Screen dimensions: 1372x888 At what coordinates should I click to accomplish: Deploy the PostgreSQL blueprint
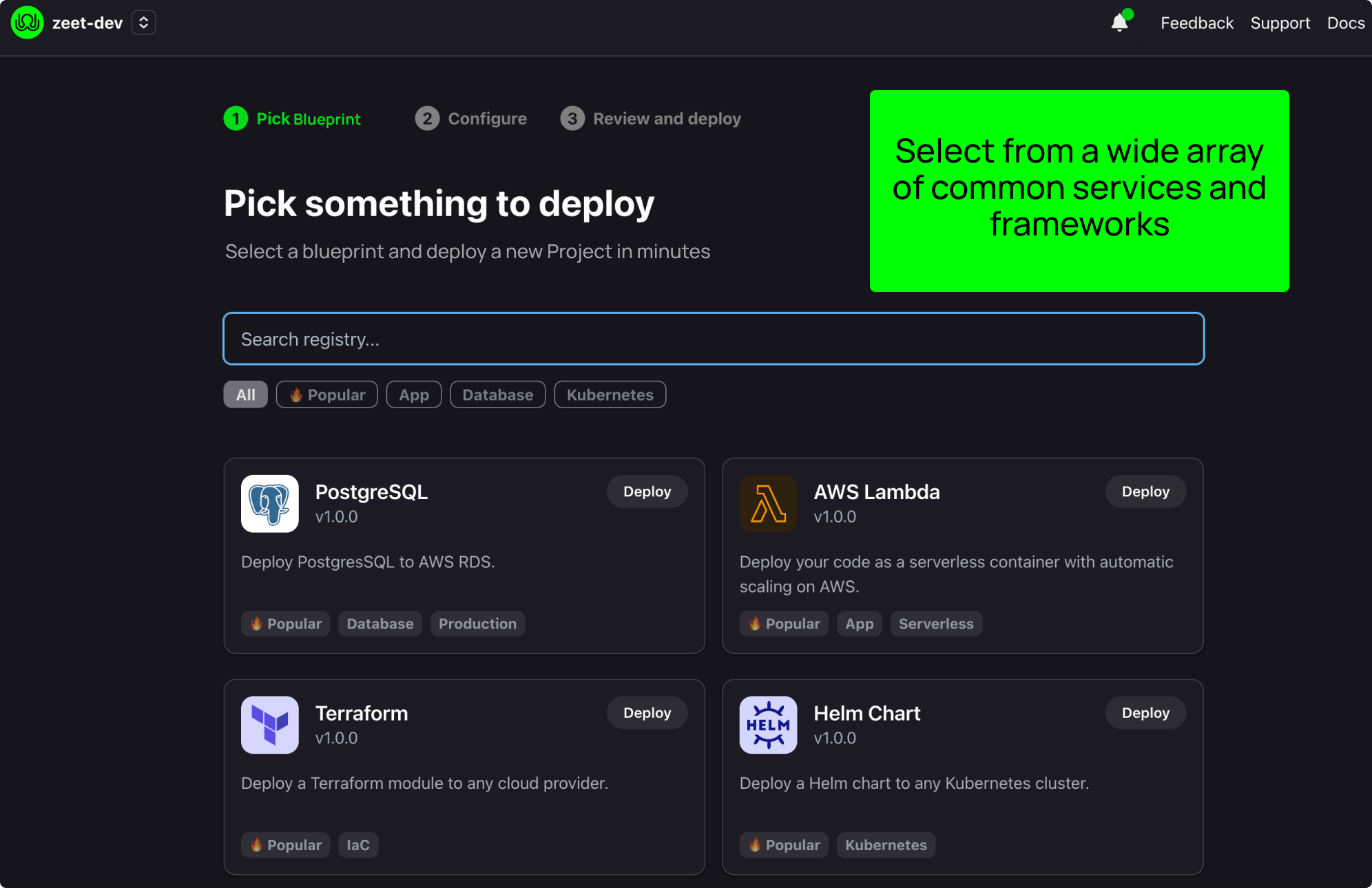tap(647, 491)
